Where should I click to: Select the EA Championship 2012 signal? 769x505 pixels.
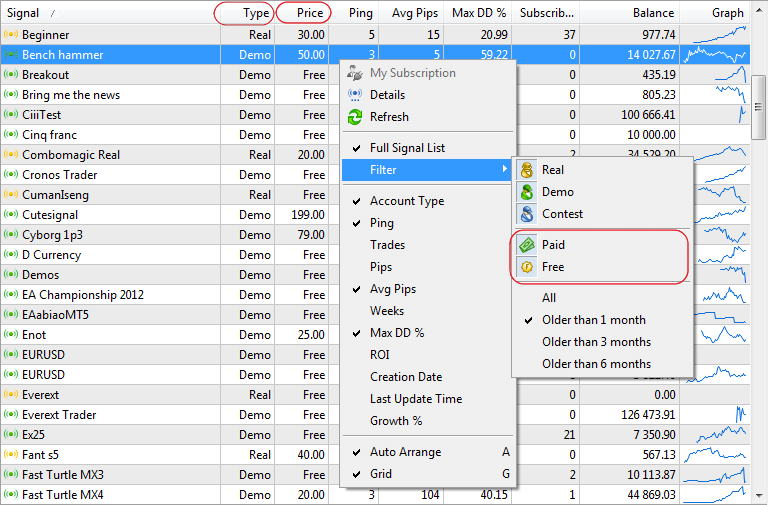click(x=83, y=295)
